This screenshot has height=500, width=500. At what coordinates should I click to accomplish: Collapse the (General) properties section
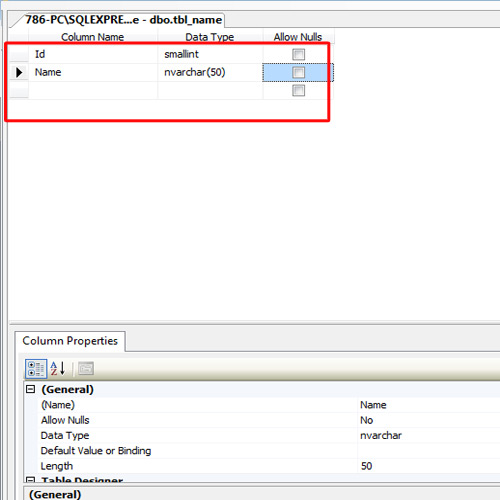(31, 389)
